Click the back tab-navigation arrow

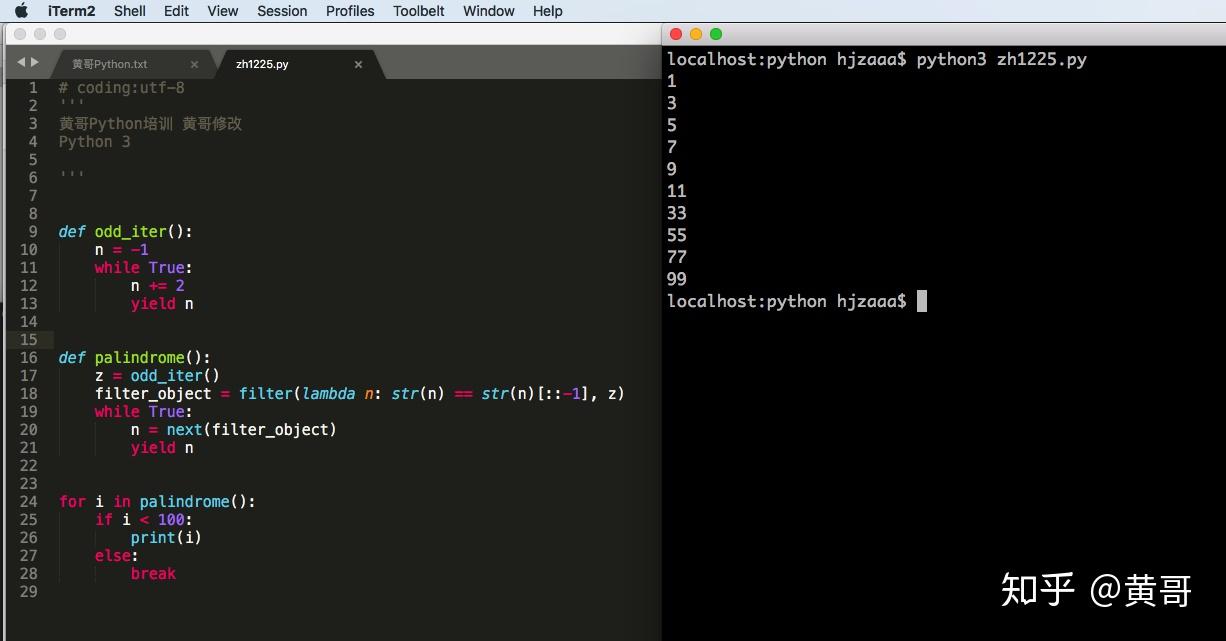pos(24,62)
